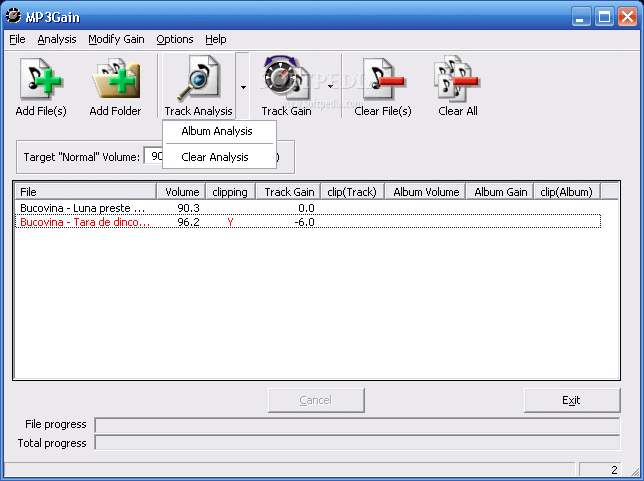Click the clip(Album) column header

point(567,192)
